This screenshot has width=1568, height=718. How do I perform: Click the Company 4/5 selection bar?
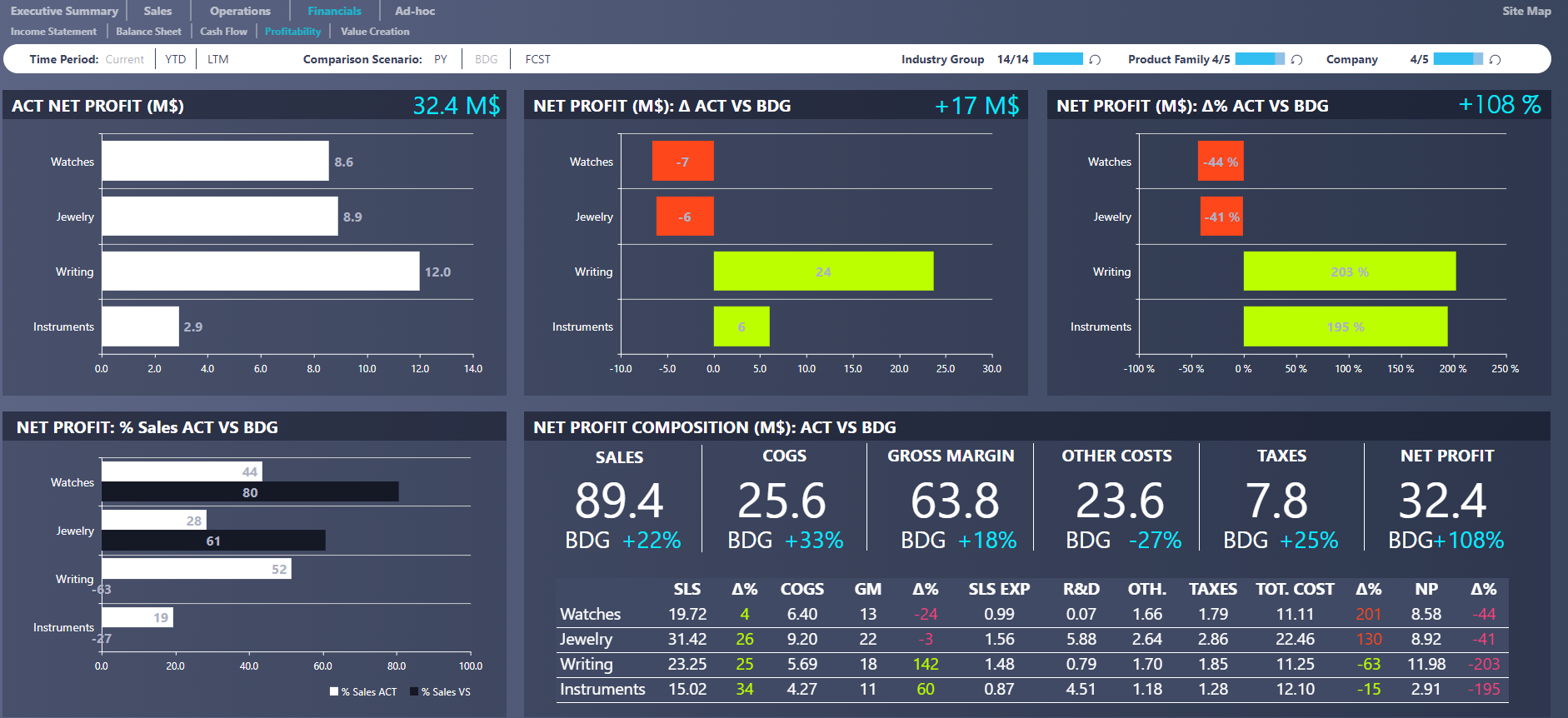tap(1458, 59)
